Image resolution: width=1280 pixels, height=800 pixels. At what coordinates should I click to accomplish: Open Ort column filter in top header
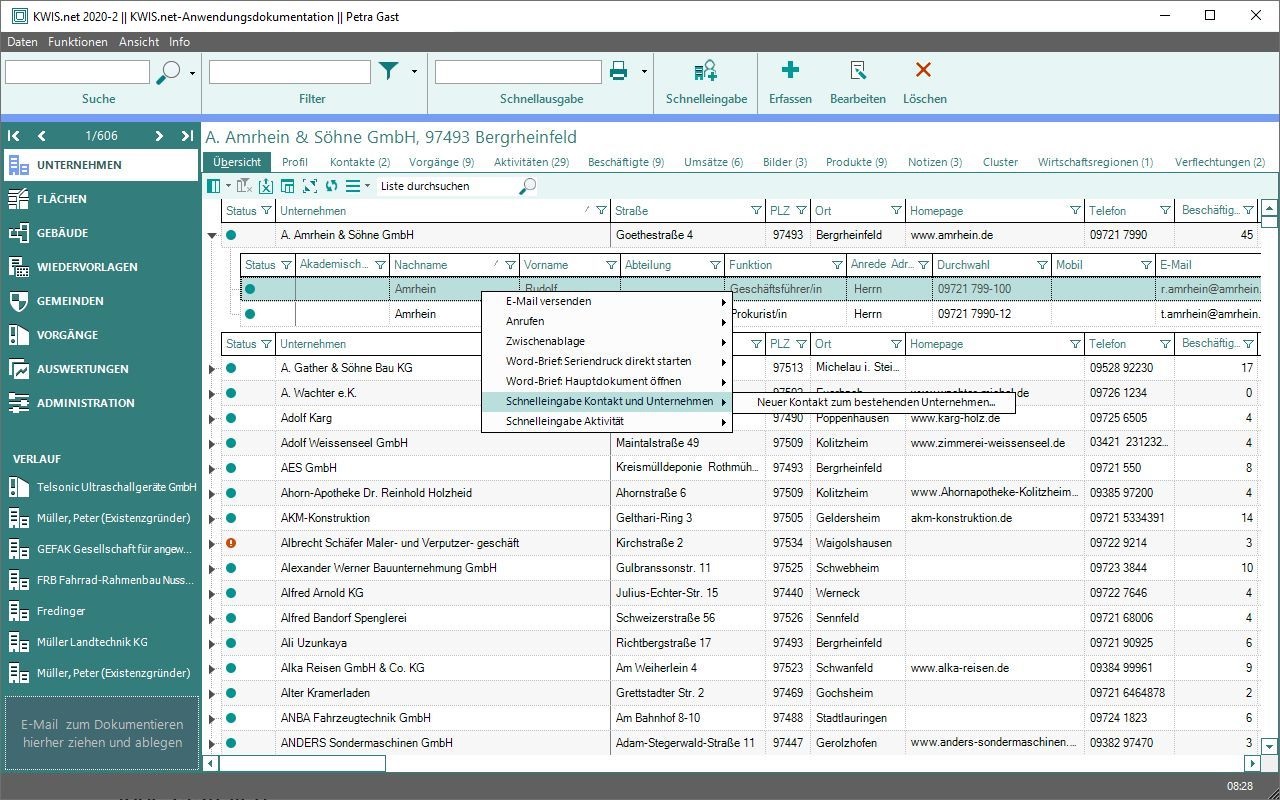pos(896,211)
